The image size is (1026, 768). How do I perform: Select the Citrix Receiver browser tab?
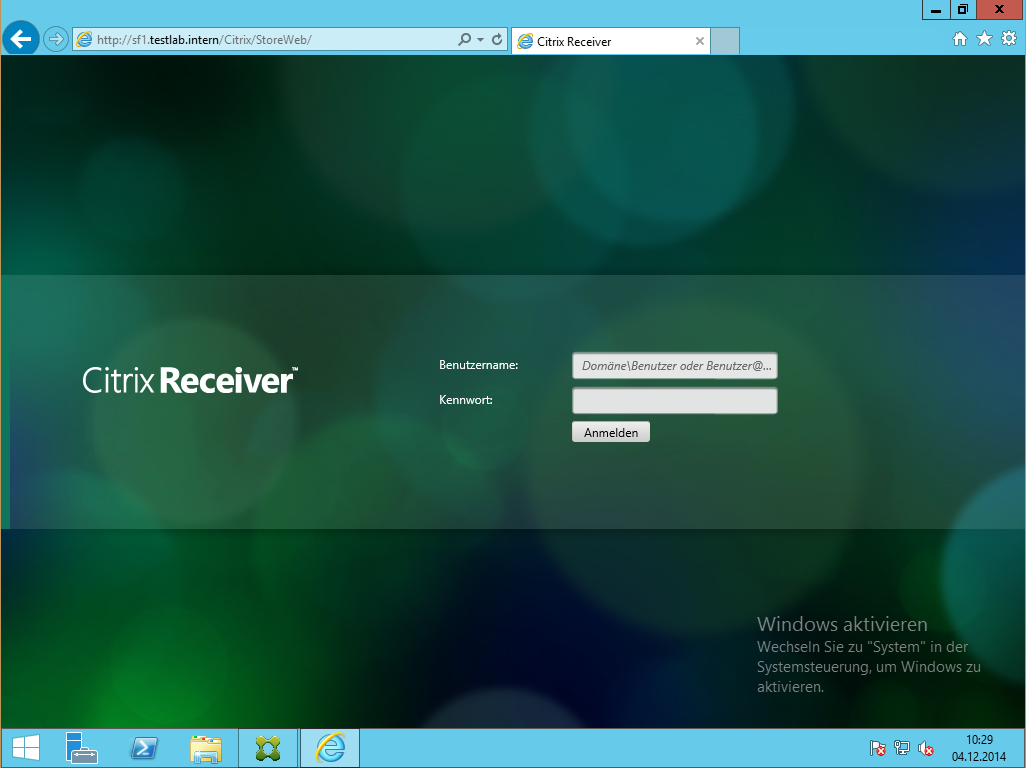click(610, 41)
